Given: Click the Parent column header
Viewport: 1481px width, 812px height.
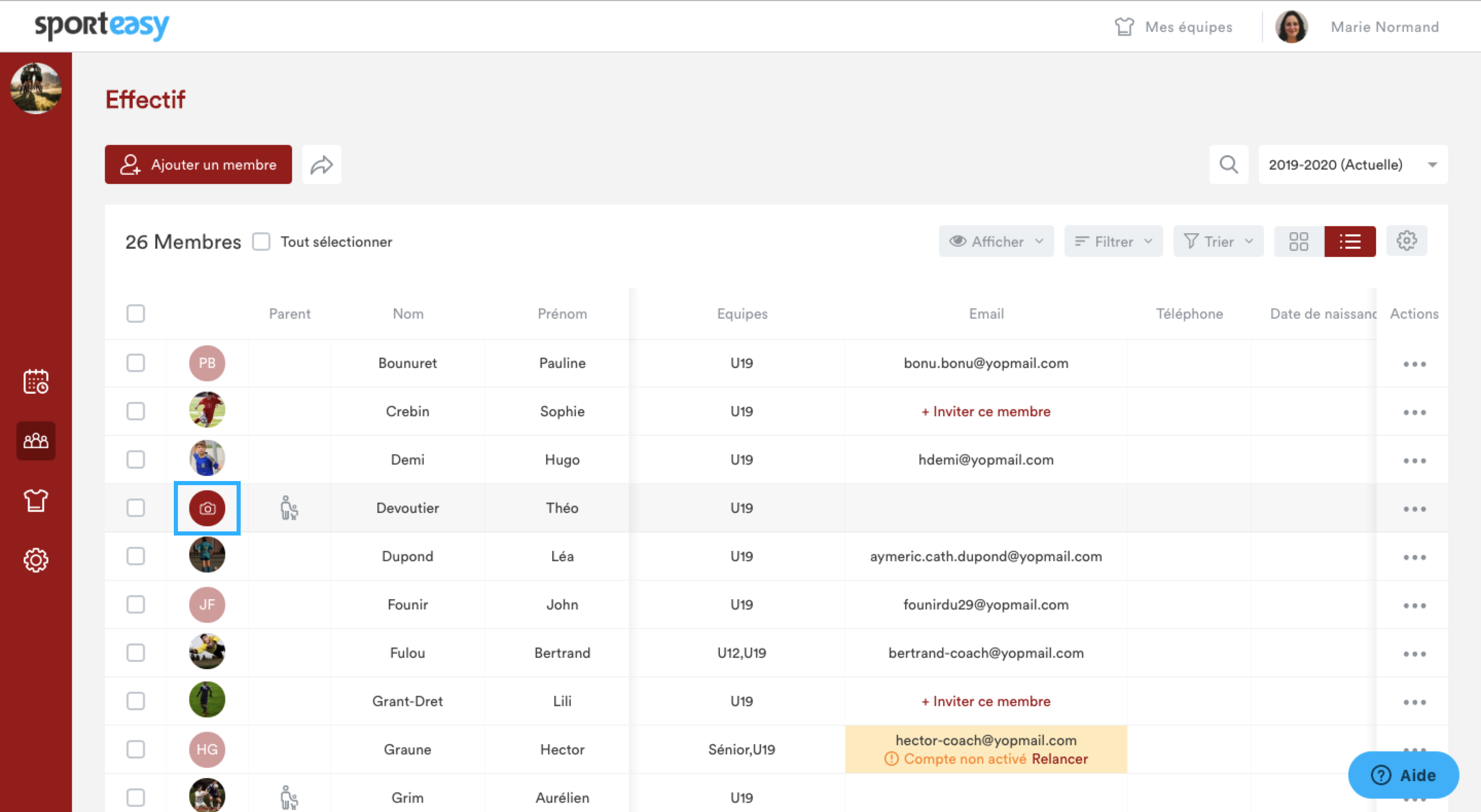Looking at the screenshot, I should 290,314.
